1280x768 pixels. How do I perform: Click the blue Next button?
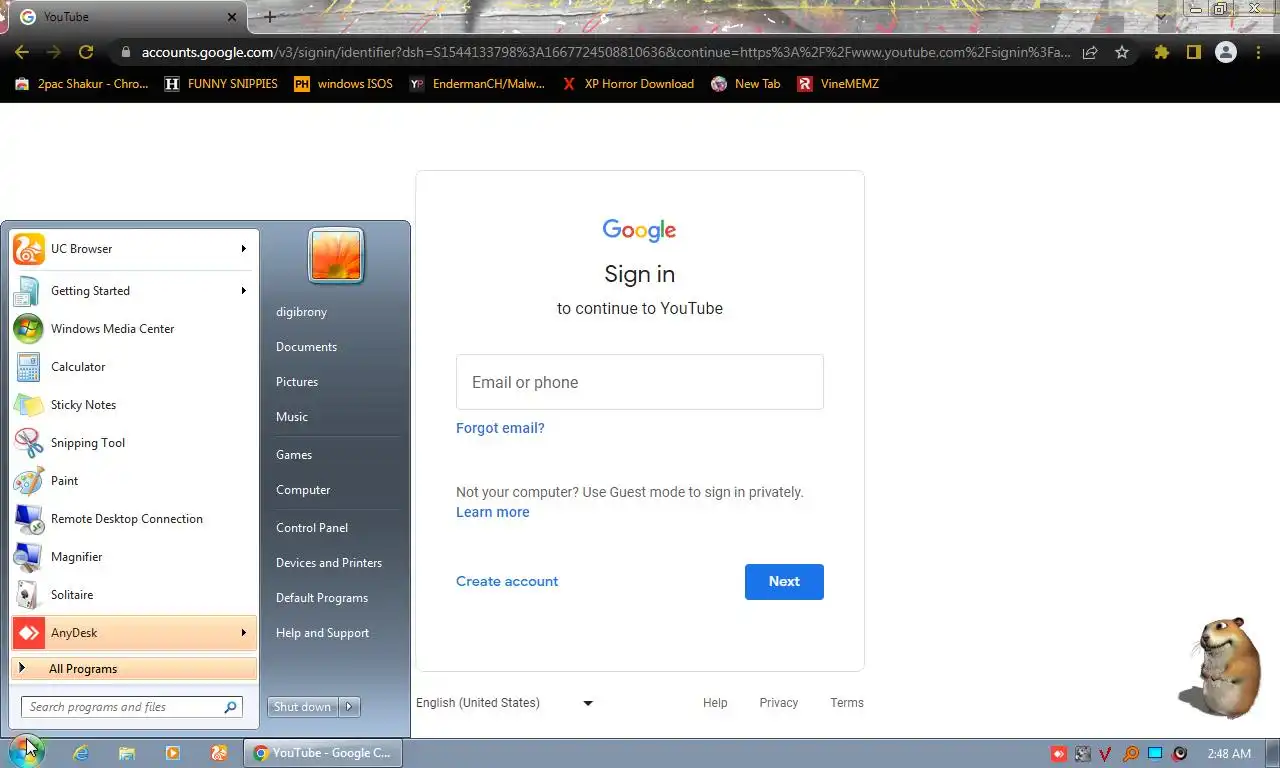(x=784, y=582)
